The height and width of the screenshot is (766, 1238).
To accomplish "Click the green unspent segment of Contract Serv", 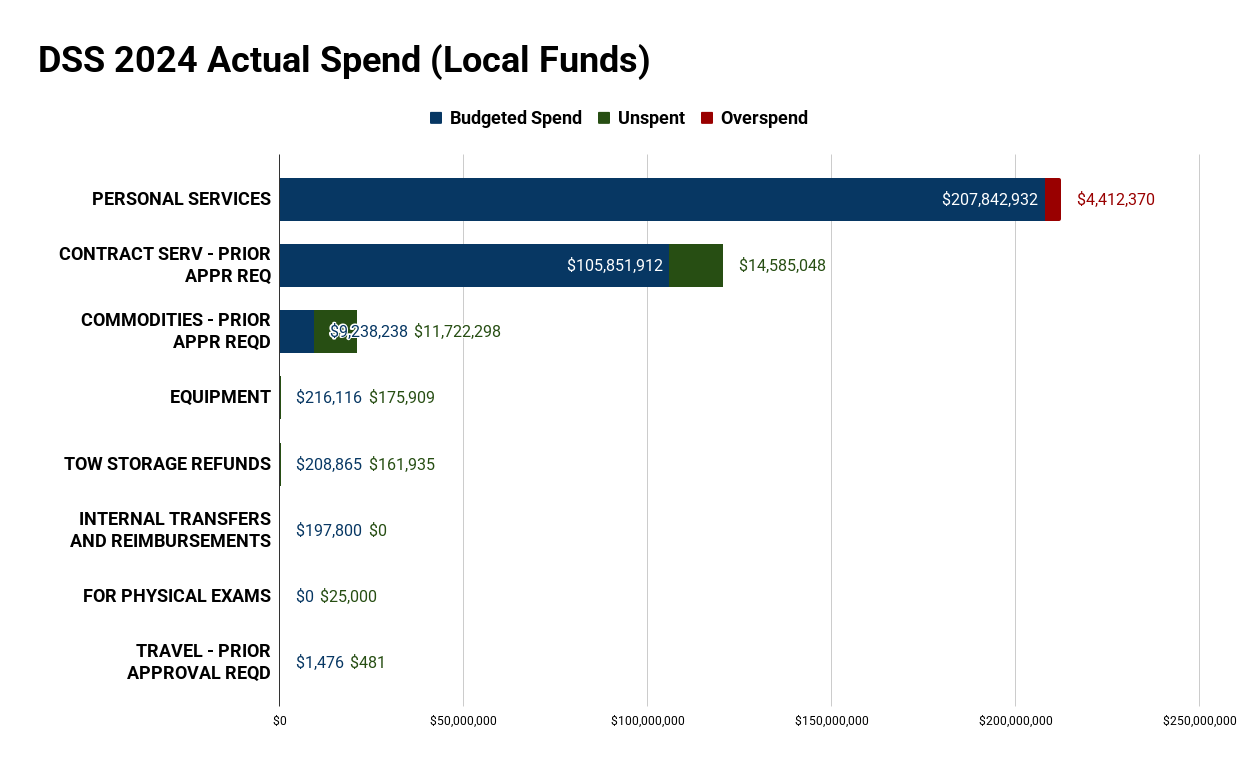I will (696, 265).
